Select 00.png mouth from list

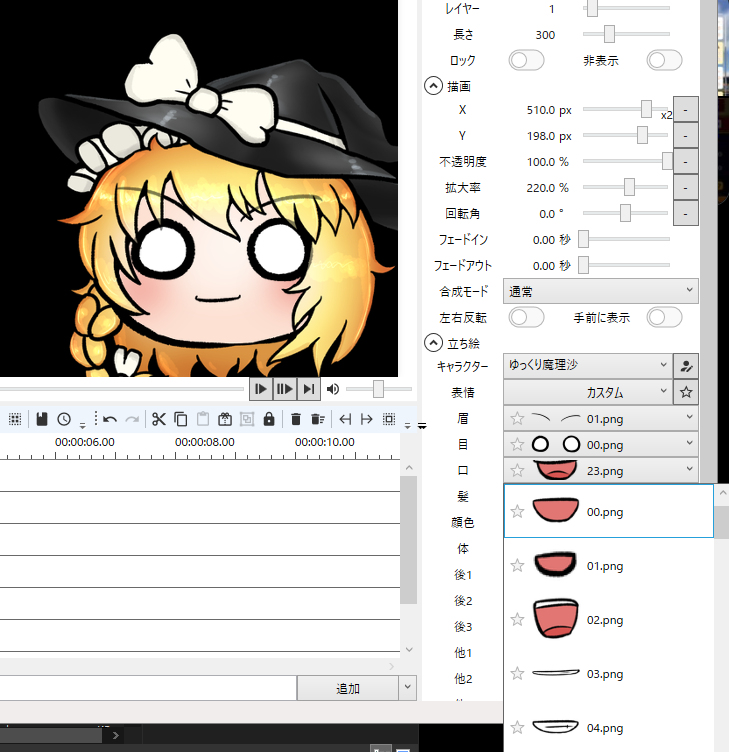pos(609,511)
